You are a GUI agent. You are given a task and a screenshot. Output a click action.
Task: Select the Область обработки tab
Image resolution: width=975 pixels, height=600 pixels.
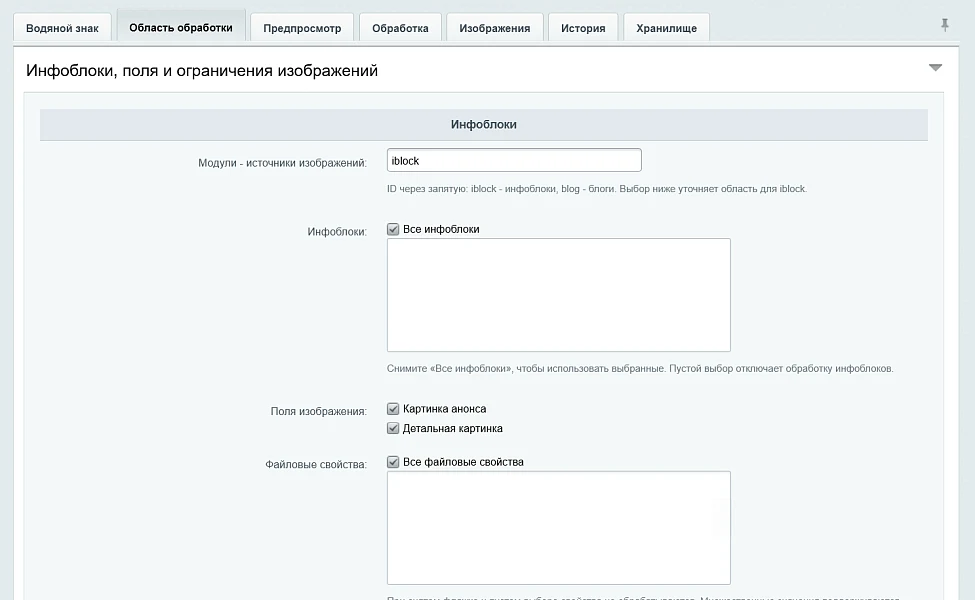(x=181, y=27)
